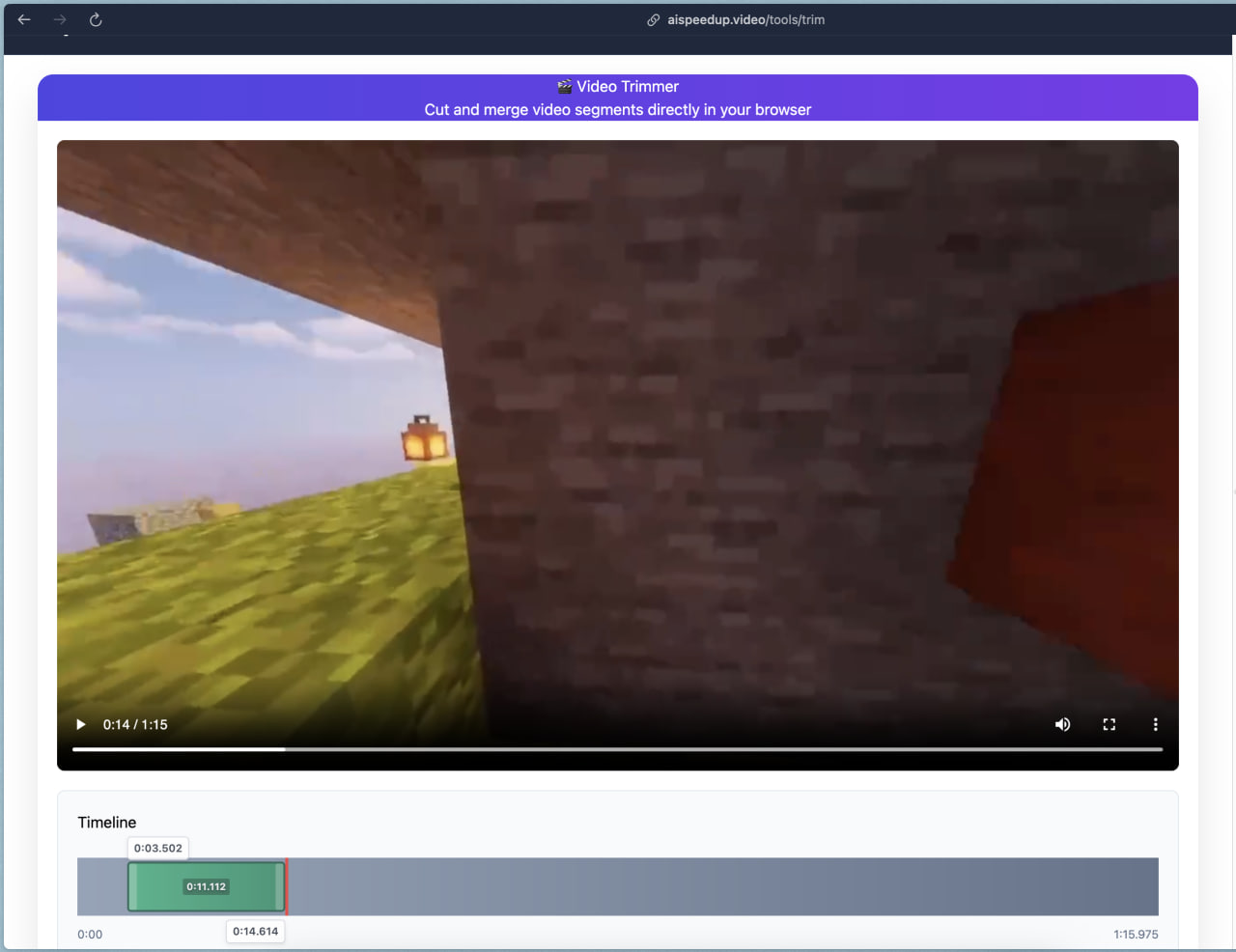Click the green trimmed segment labeled 0:11.112
1236x952 pixels.
[207, 886]
